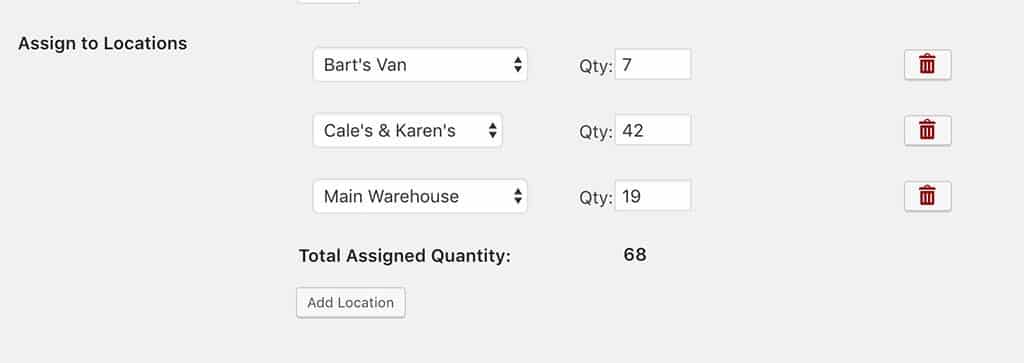Screen dimensions: 1024x363
Task: Click the partially visible button above Bart's Van
Action: (328, 2)
